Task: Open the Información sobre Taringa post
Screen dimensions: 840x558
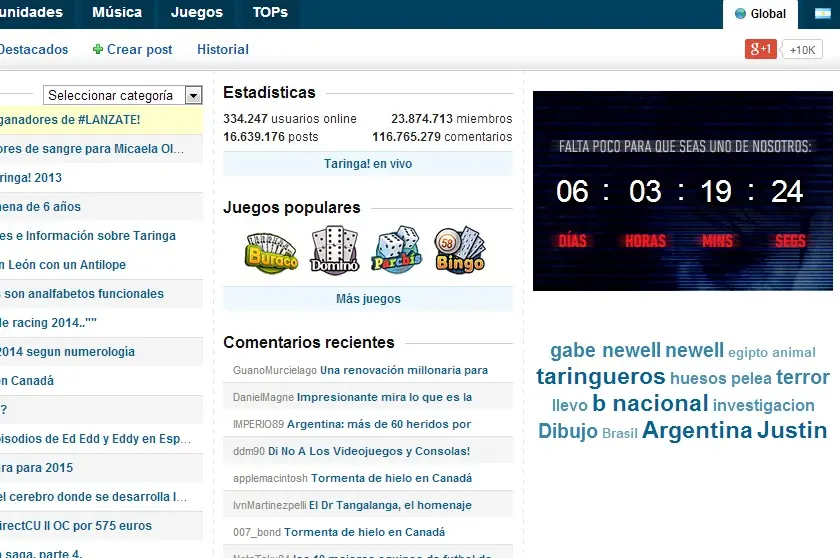Action: coord(88,236)
